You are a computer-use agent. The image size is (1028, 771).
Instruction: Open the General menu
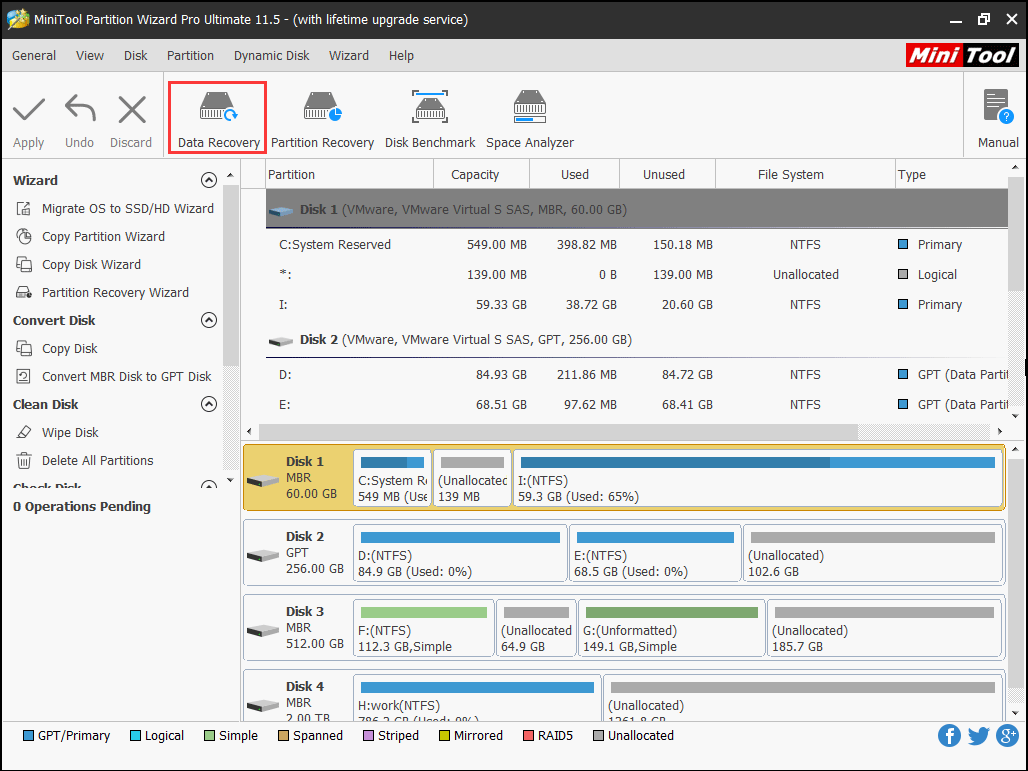click(34, 56)
